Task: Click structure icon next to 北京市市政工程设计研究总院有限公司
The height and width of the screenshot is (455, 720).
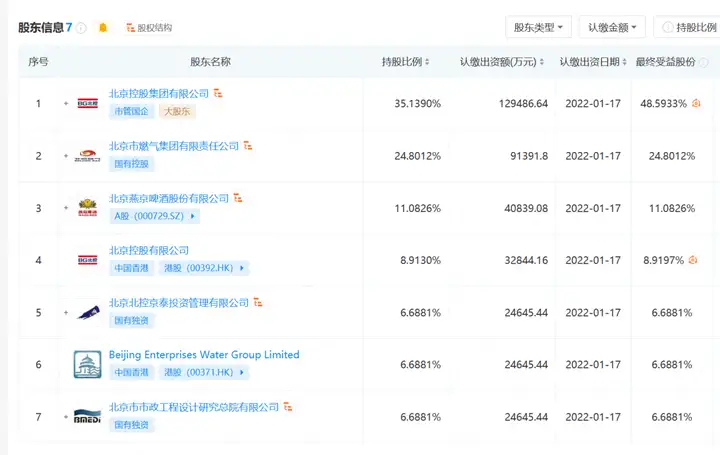Action: click(x=288, y=407)
